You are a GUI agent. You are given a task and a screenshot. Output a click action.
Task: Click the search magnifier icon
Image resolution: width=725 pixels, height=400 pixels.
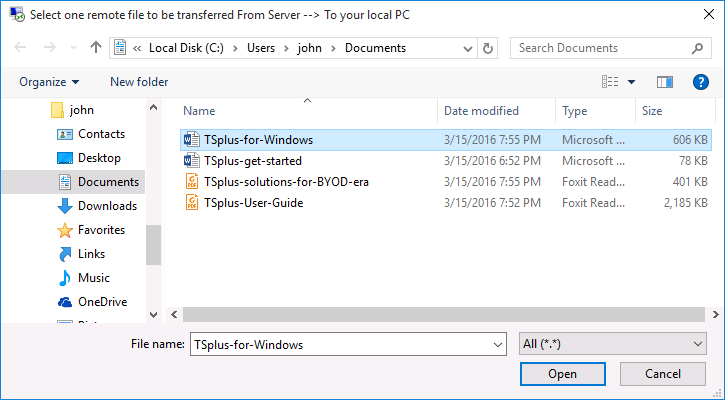(x=698, y=48)
